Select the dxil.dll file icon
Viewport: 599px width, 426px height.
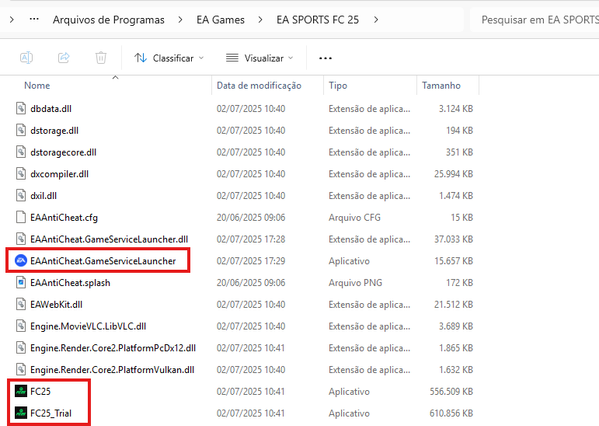[21, 196]
